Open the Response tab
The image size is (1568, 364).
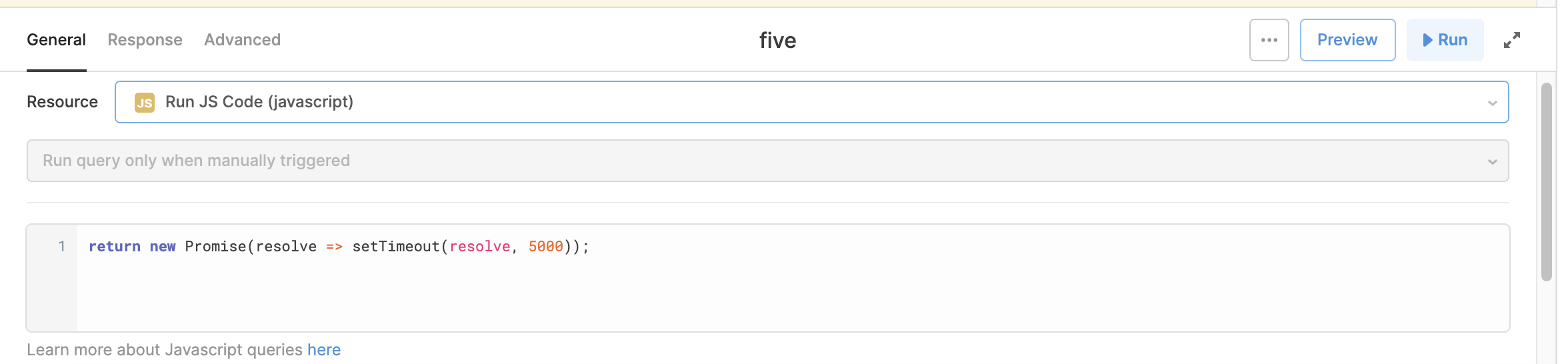(145, 40)
